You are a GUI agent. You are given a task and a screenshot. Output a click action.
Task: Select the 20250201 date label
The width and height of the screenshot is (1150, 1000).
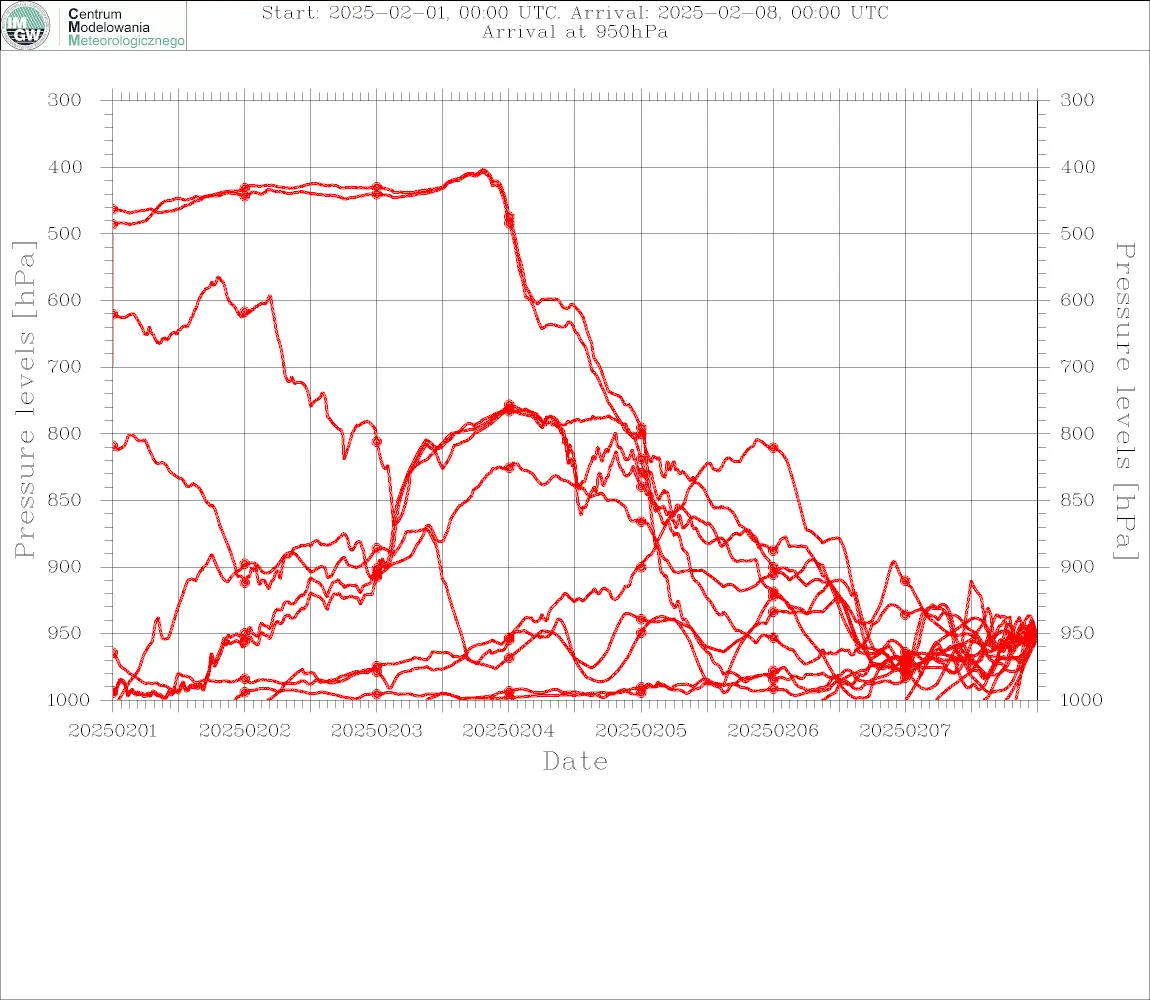coord(112,731)
